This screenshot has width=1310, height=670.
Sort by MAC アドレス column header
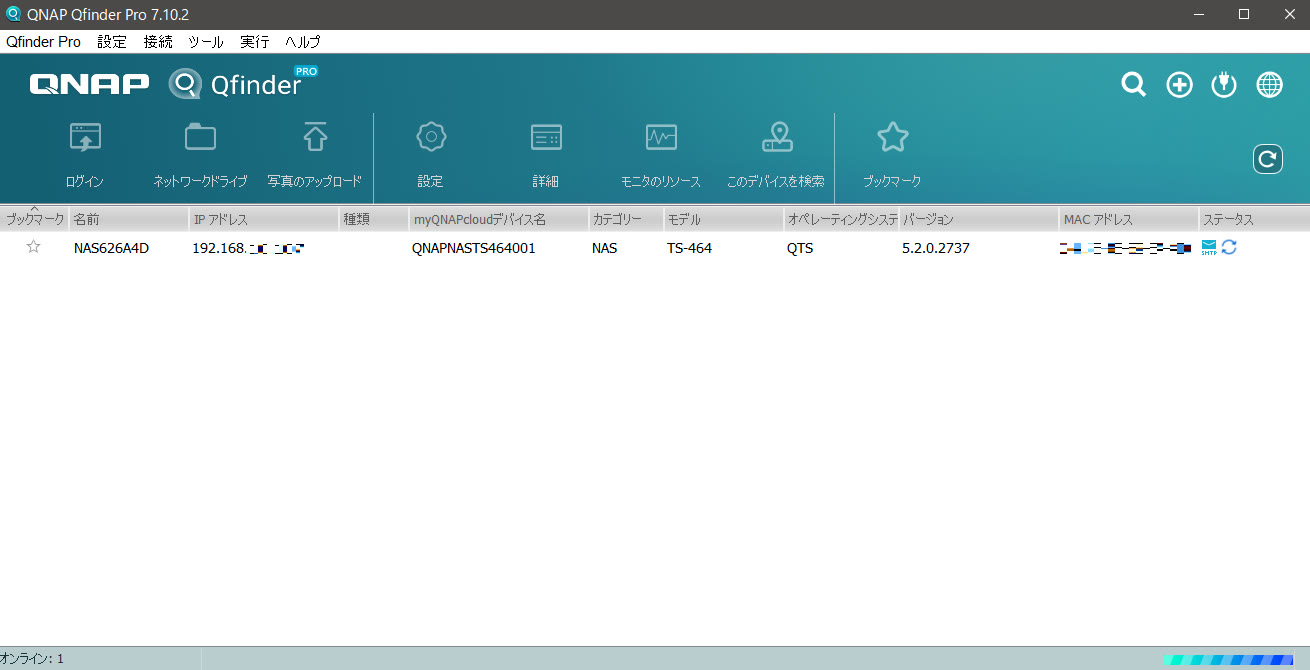1129,219
